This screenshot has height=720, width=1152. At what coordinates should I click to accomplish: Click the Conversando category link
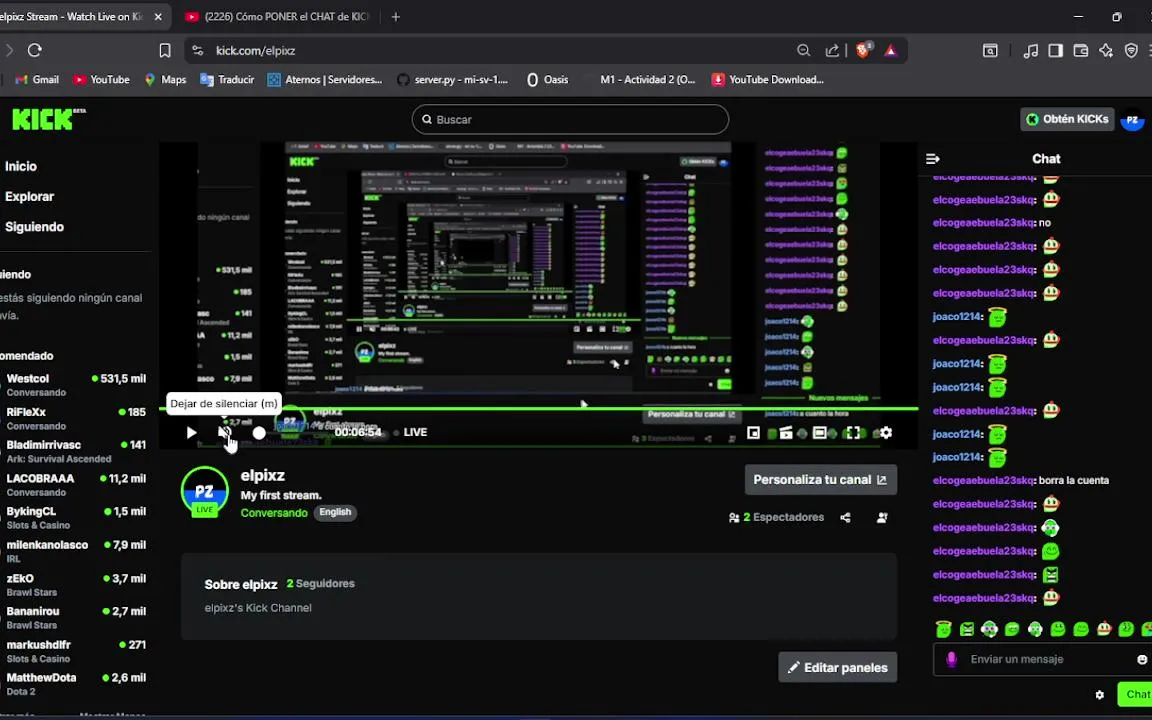[273, 513]
